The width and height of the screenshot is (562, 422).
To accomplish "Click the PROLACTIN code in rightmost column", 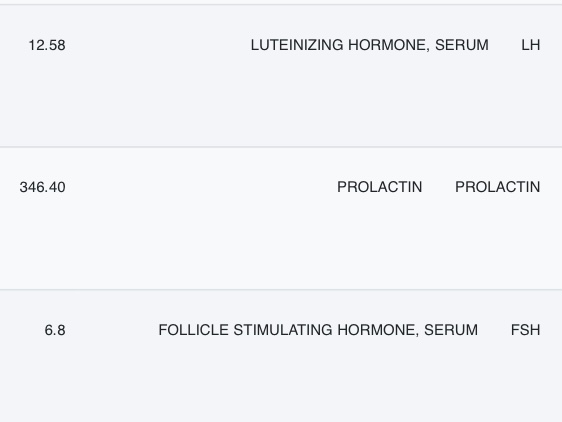I will point(497,187).
